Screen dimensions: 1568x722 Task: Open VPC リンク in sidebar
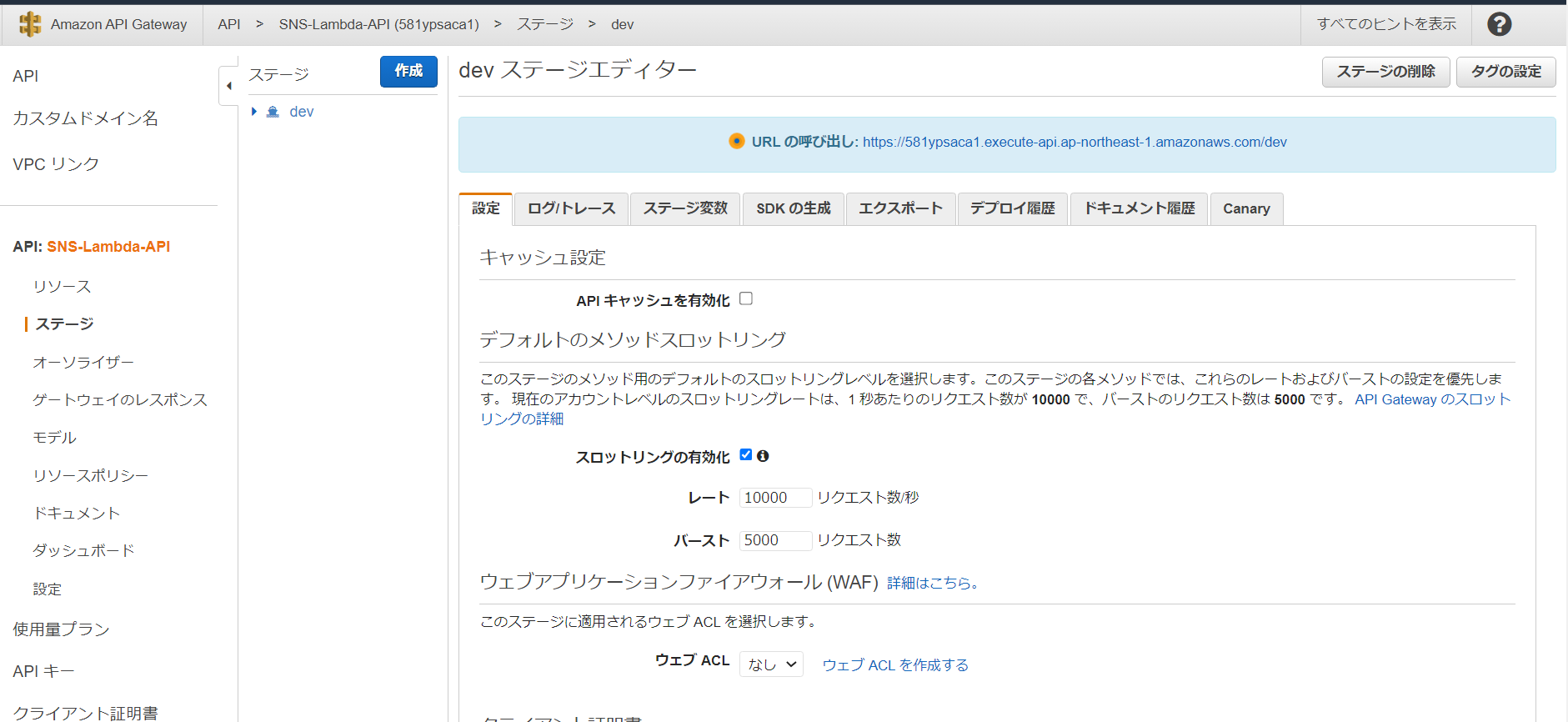[56, 164]
